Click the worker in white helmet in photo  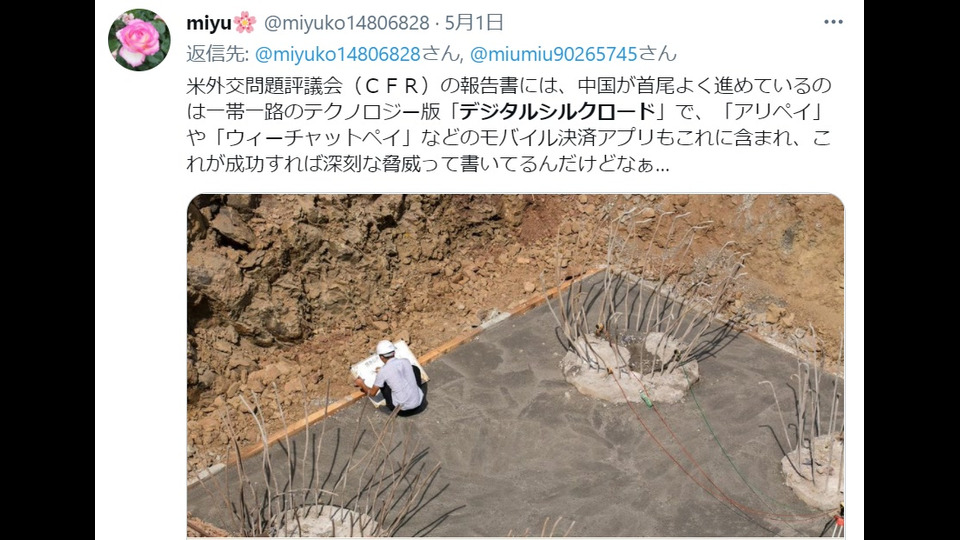(396, 377)
